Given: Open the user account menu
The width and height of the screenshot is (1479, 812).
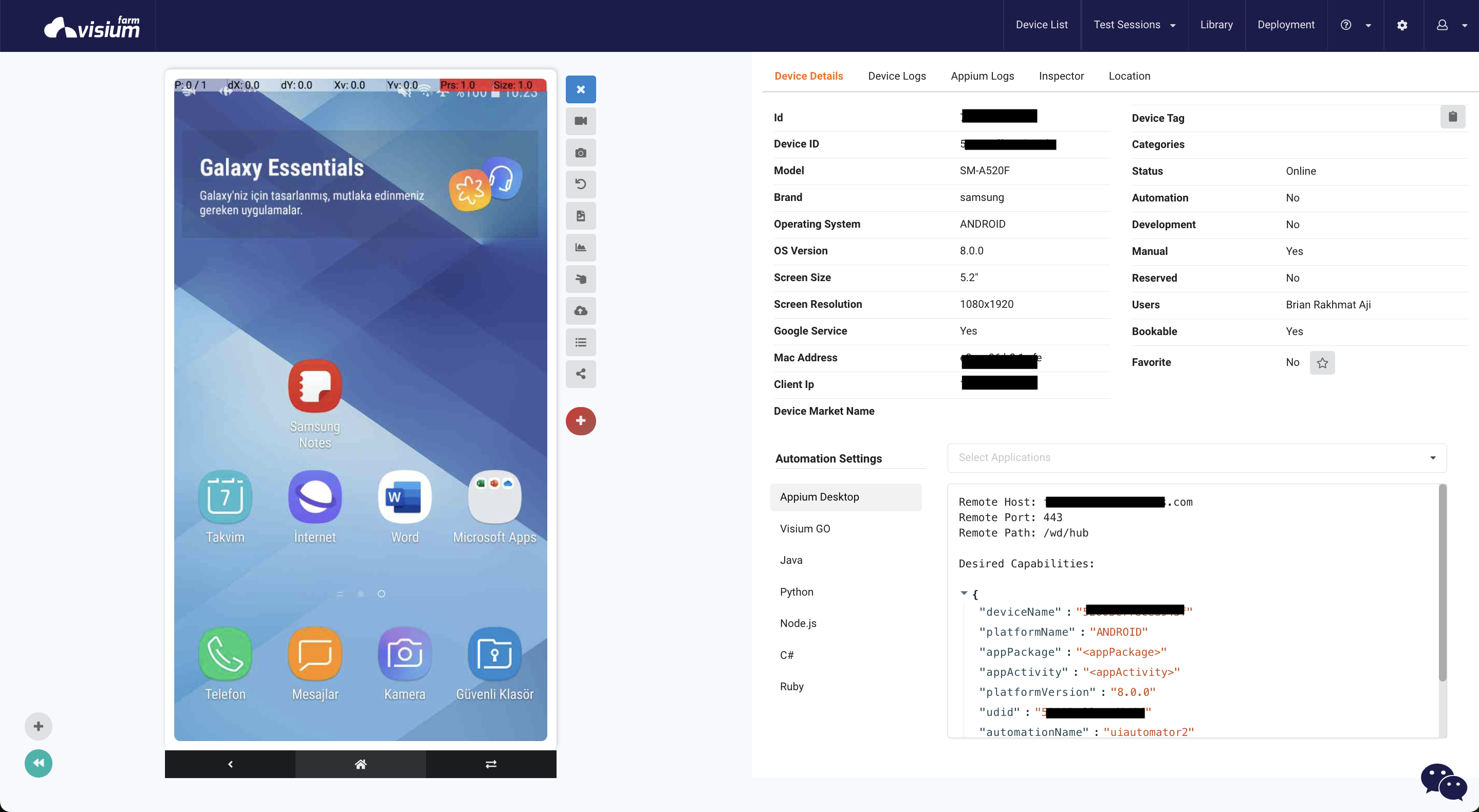Looking at the screenshot, I should point(1452,25).
